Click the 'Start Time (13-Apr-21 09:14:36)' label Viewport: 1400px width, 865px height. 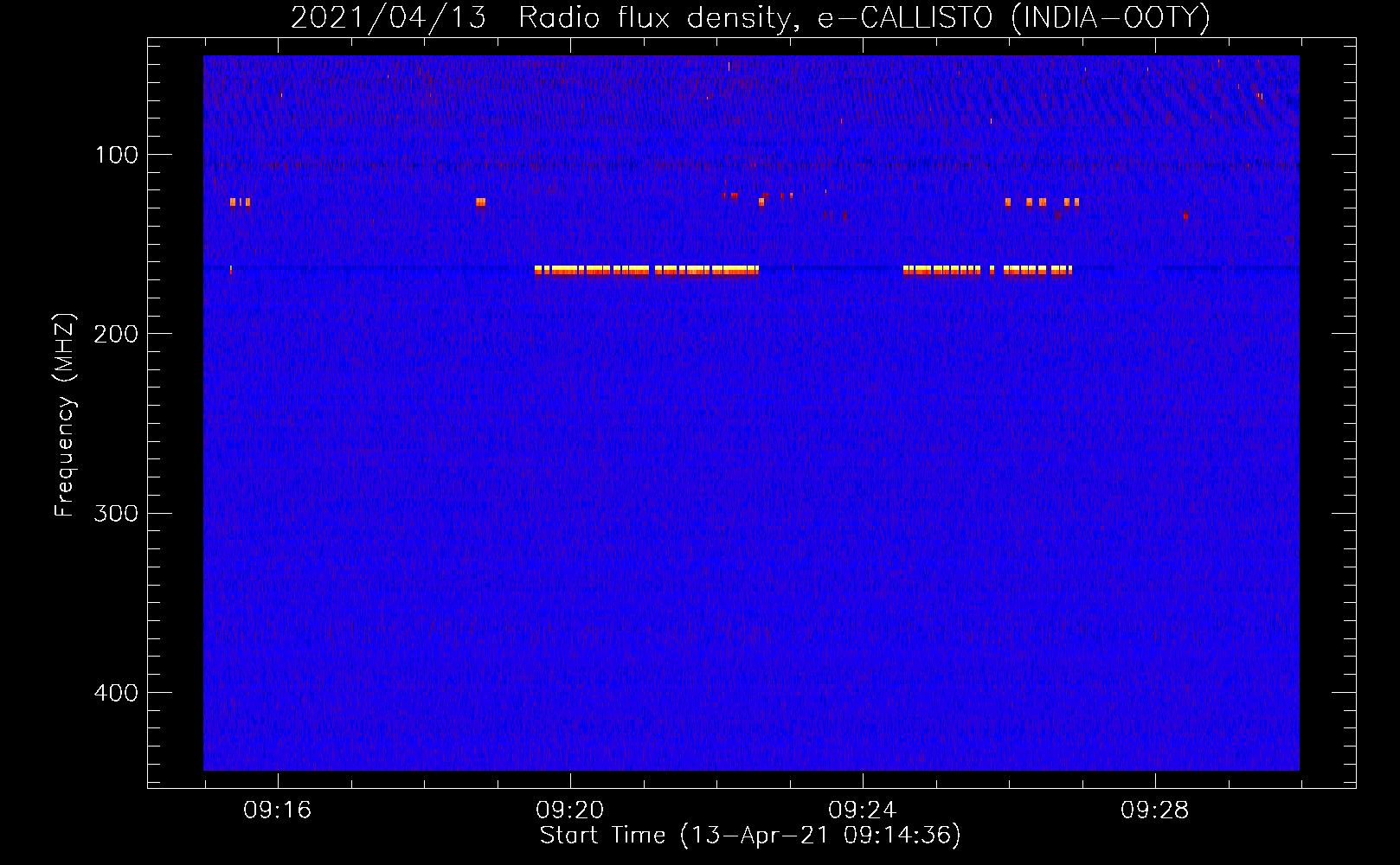pyautogui.click(x=750, y=836)
